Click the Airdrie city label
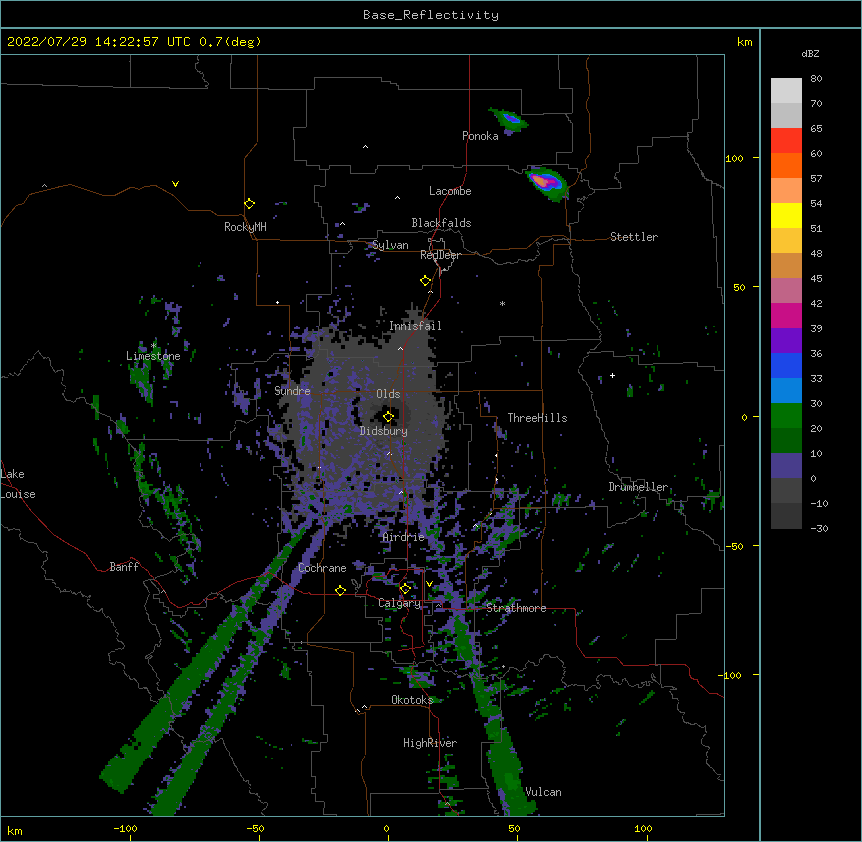Screen dimensions: 862x842 [x=404, y=537]
